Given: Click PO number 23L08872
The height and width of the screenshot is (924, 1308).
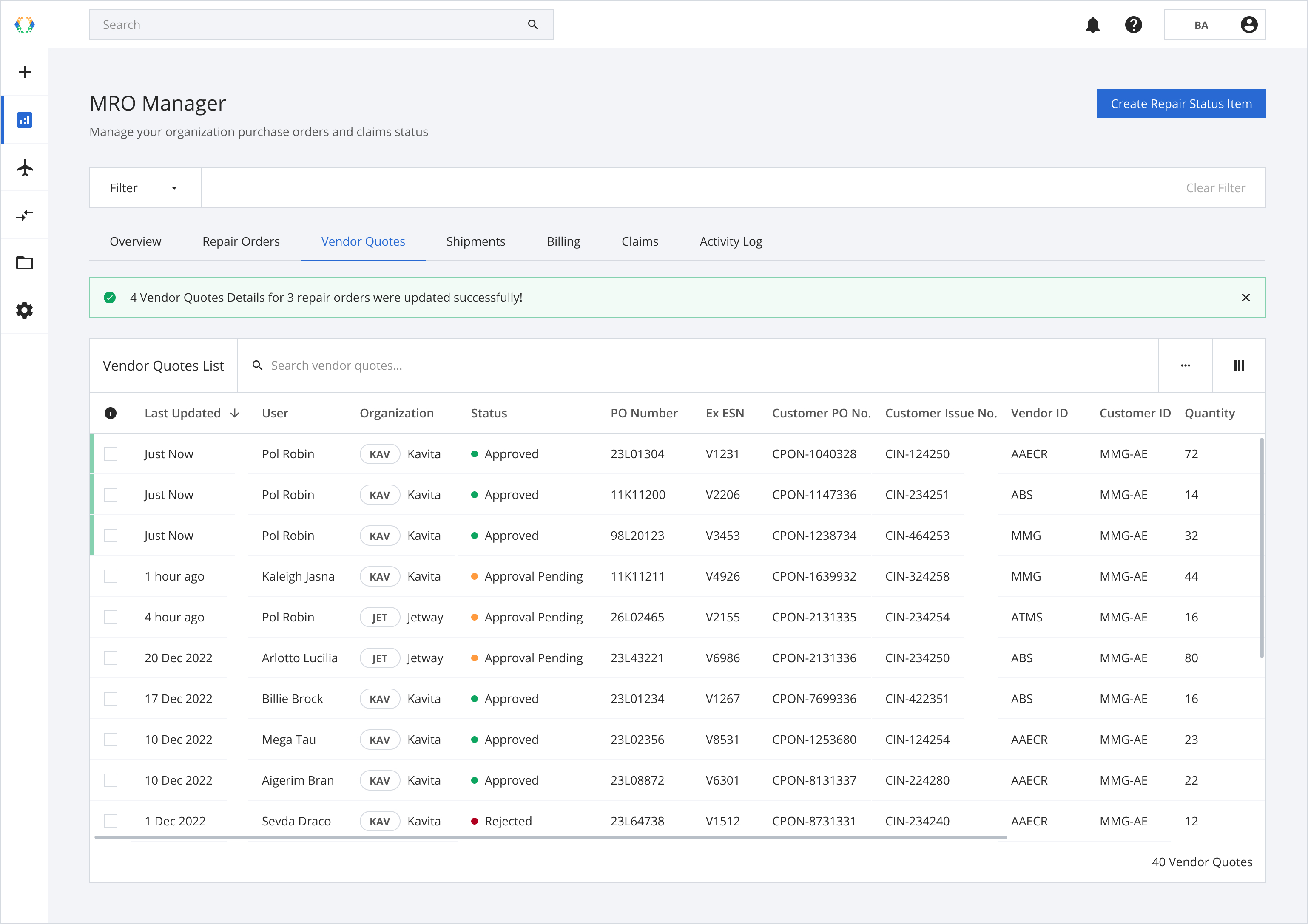Looking at the screenshot, I should tap(637, 780).
